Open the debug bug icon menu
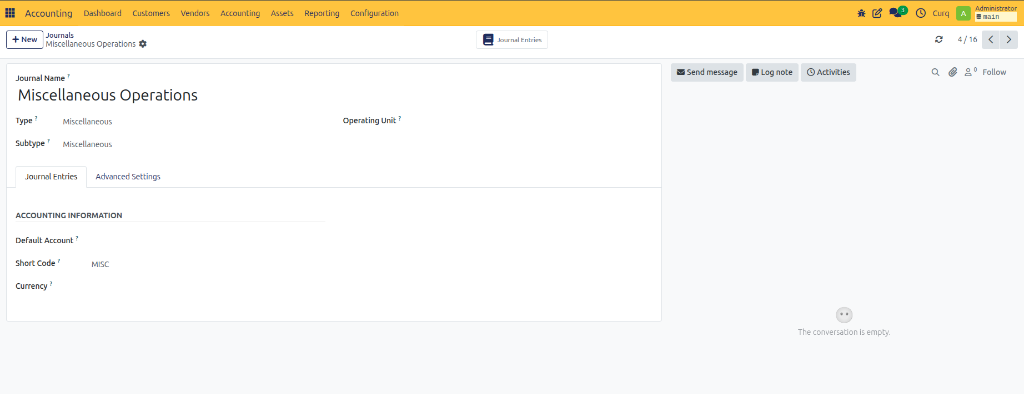Viewport: 1024px width, 394px height. pyautogui.click(x=861, y=13)
